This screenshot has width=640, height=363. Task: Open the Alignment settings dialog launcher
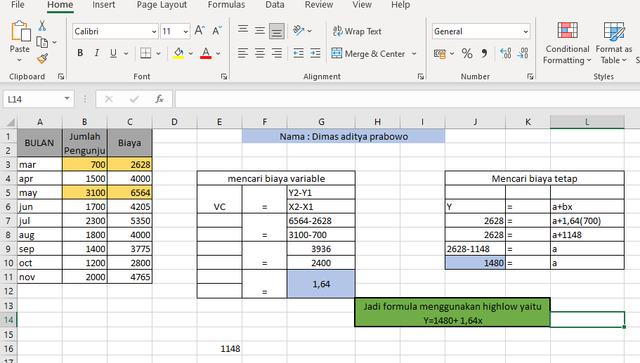pyautogui.click(x=420, y=76)
